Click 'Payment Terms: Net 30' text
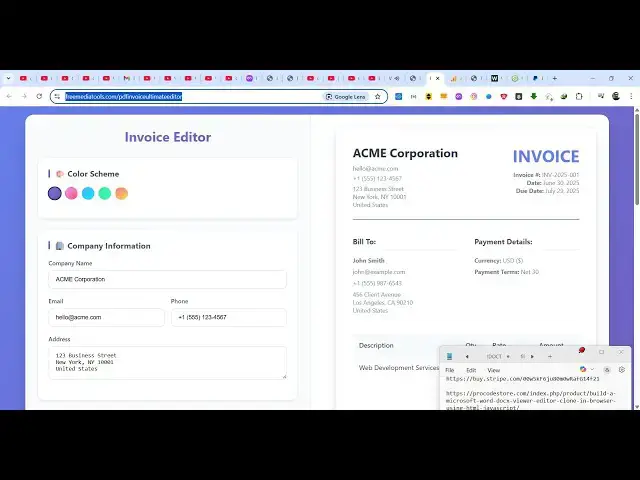Screen dimensions: 640x480 click(506, 272)
